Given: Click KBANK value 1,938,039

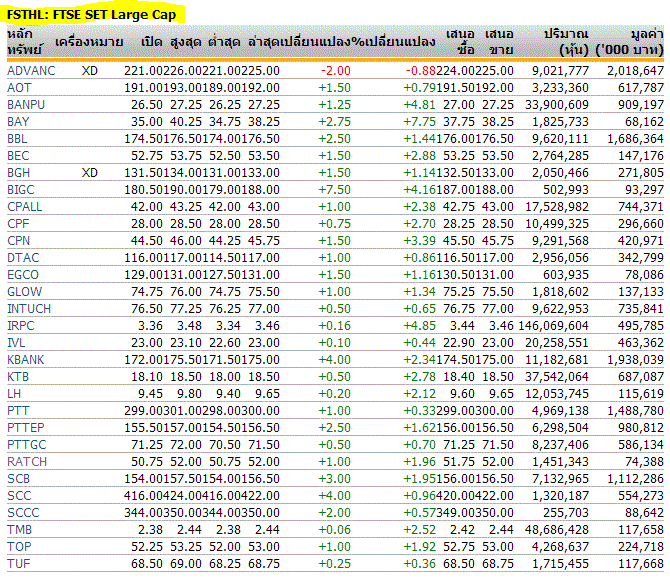Looking at the screenshot, I should point(635,360).
